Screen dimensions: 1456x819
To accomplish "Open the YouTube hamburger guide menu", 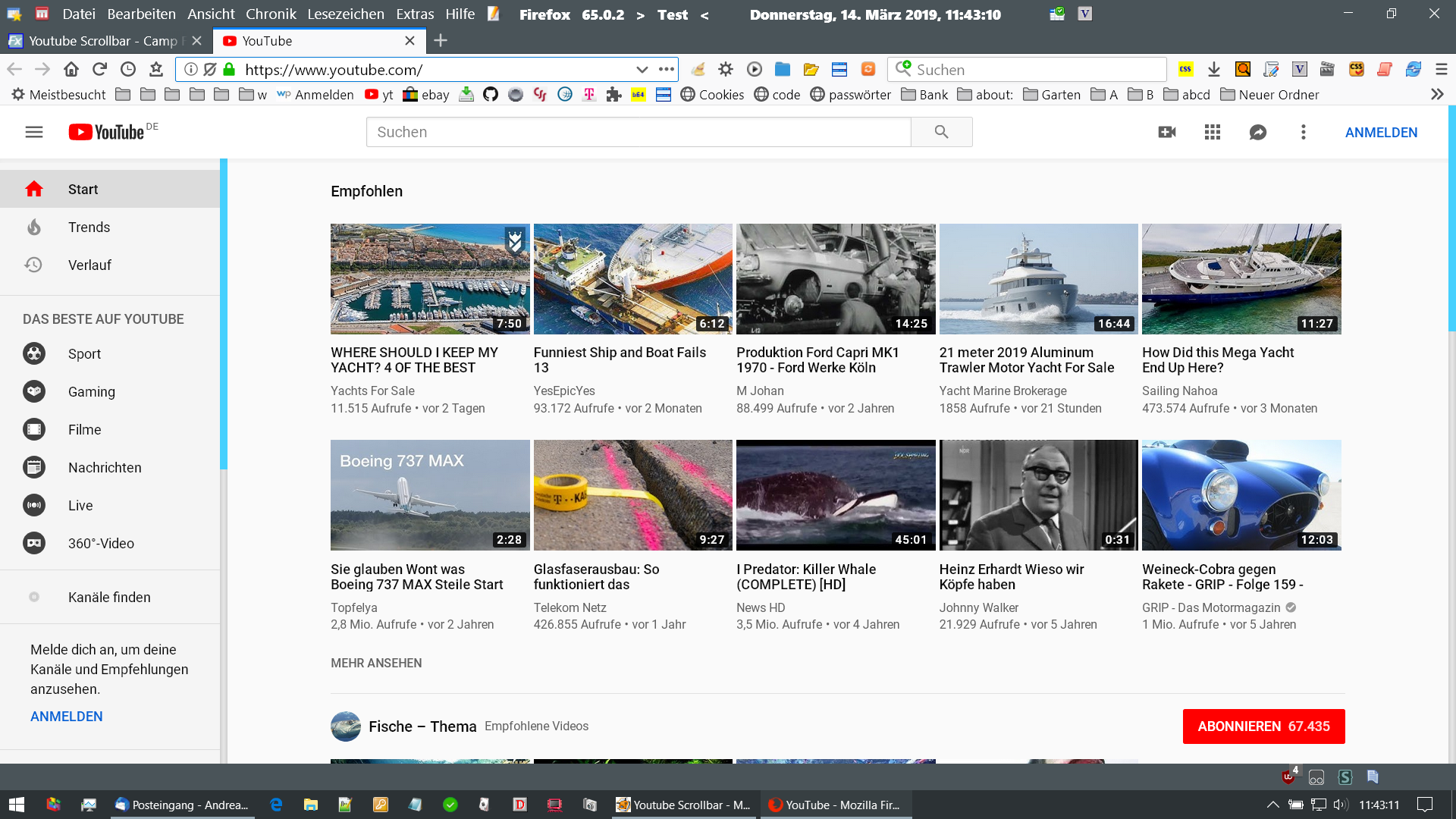I will pos(34,132).
